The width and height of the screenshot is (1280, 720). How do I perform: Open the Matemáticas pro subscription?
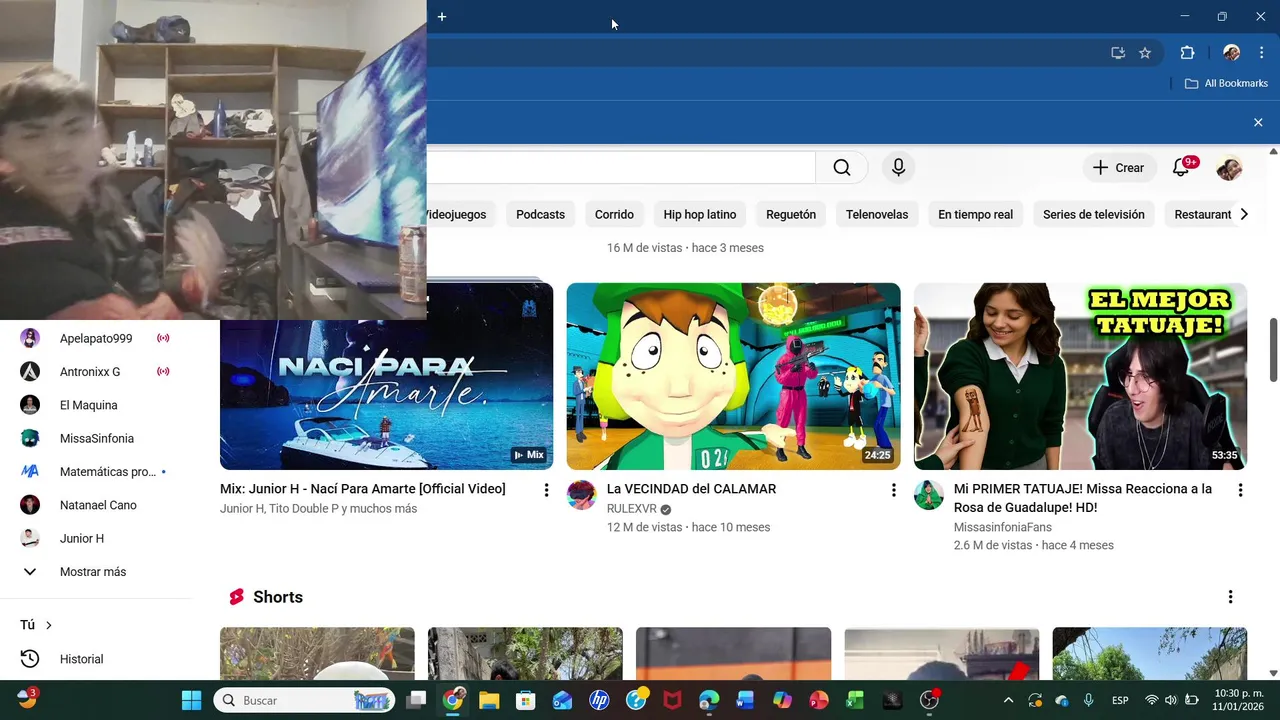point(96,471)
